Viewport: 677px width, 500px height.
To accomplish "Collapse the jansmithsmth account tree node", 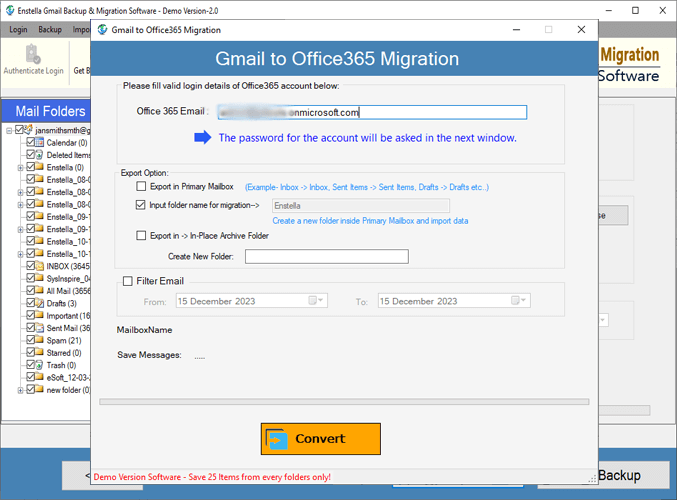I will tap(9, 130).
